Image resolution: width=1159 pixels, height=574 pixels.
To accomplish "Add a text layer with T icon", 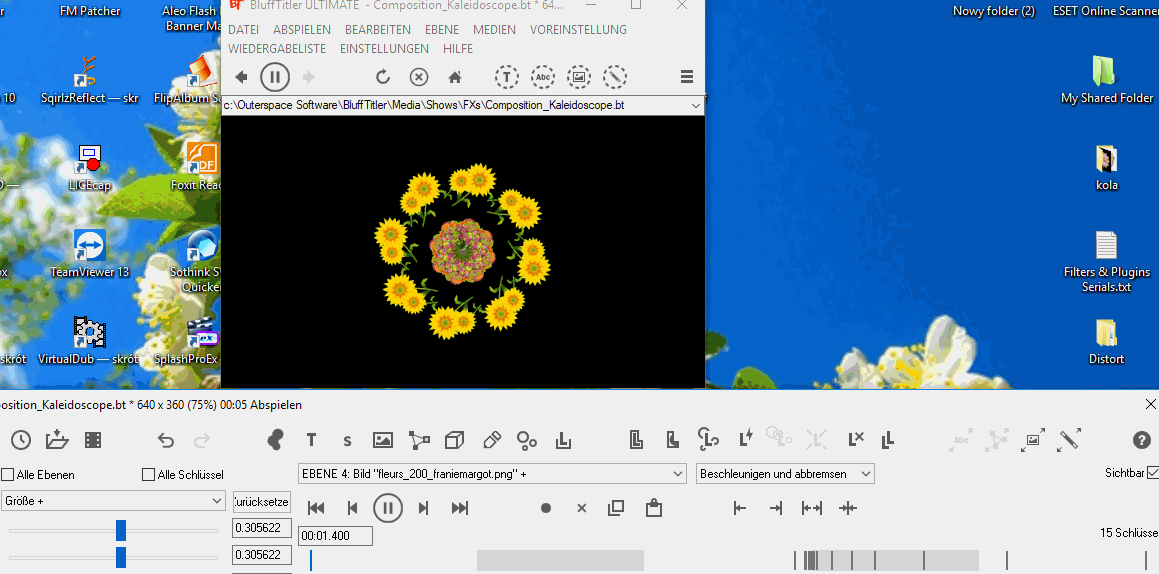I will (x=311, y=440).
